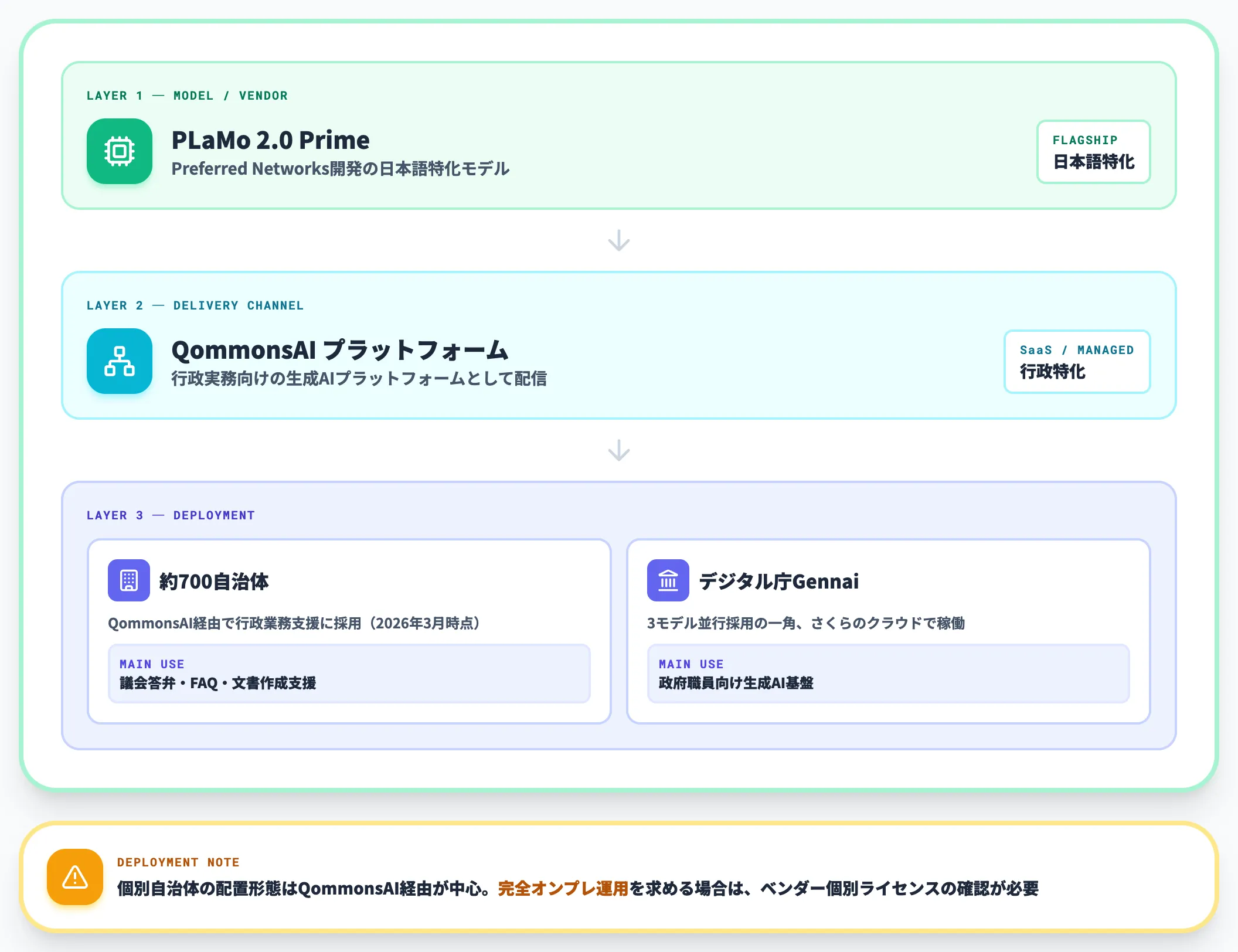Click the orange warning triangle icon

(75, 877)
